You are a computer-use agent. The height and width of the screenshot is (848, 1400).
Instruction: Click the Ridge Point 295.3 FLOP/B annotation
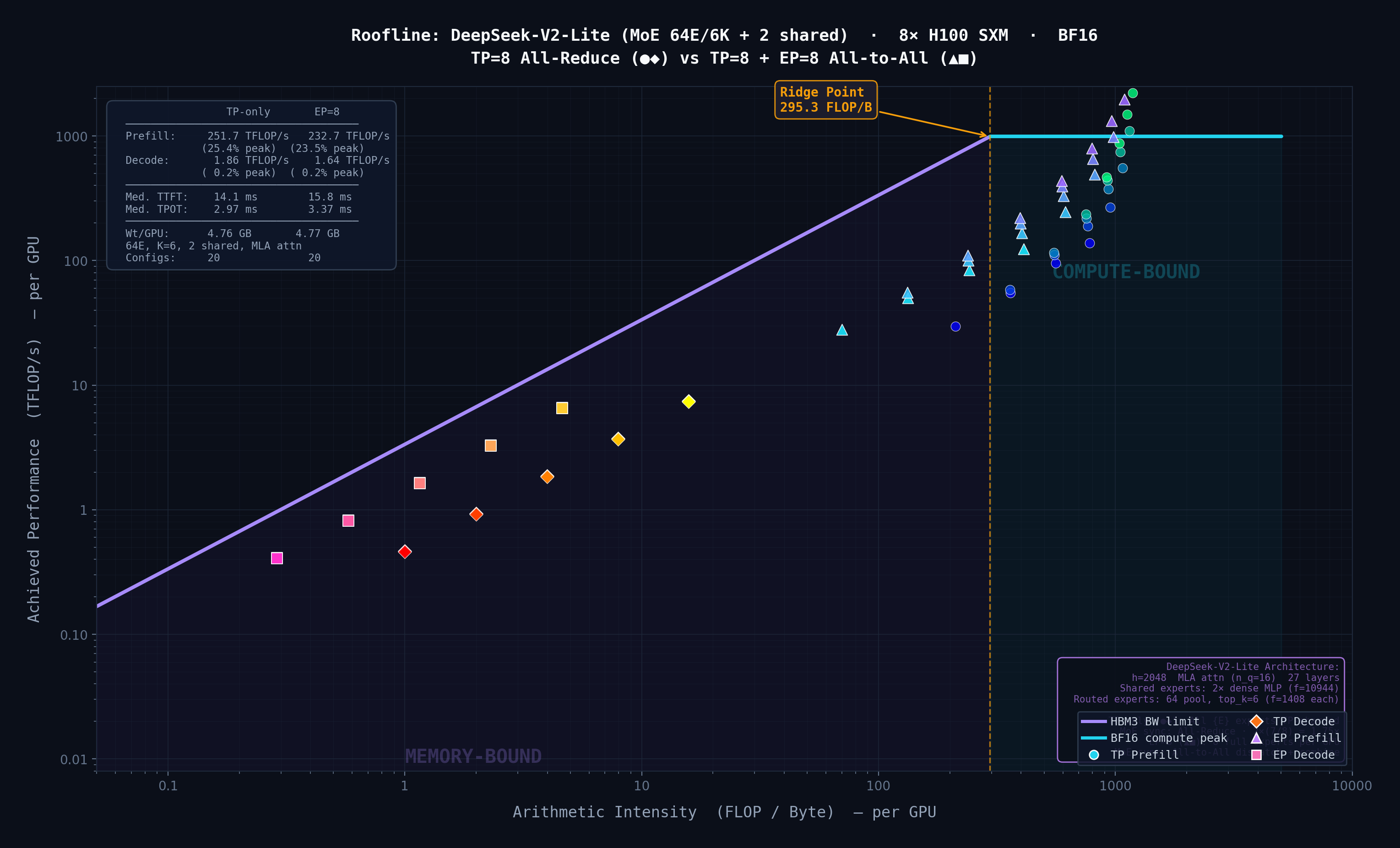point(825,100)
